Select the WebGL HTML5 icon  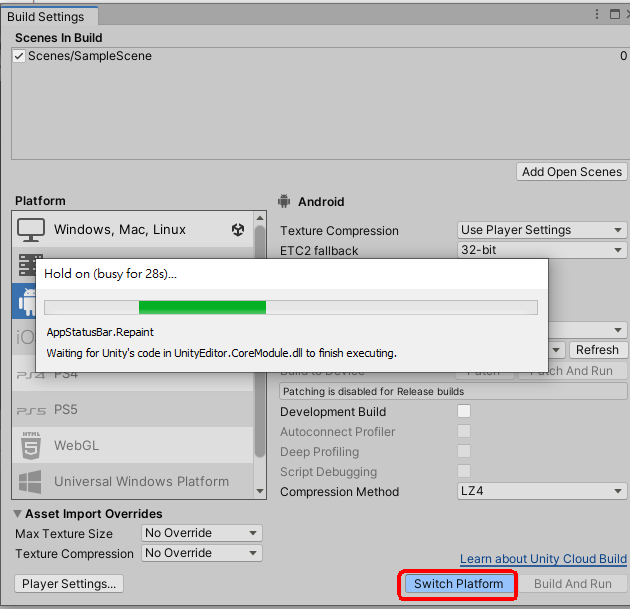[31, 446]
